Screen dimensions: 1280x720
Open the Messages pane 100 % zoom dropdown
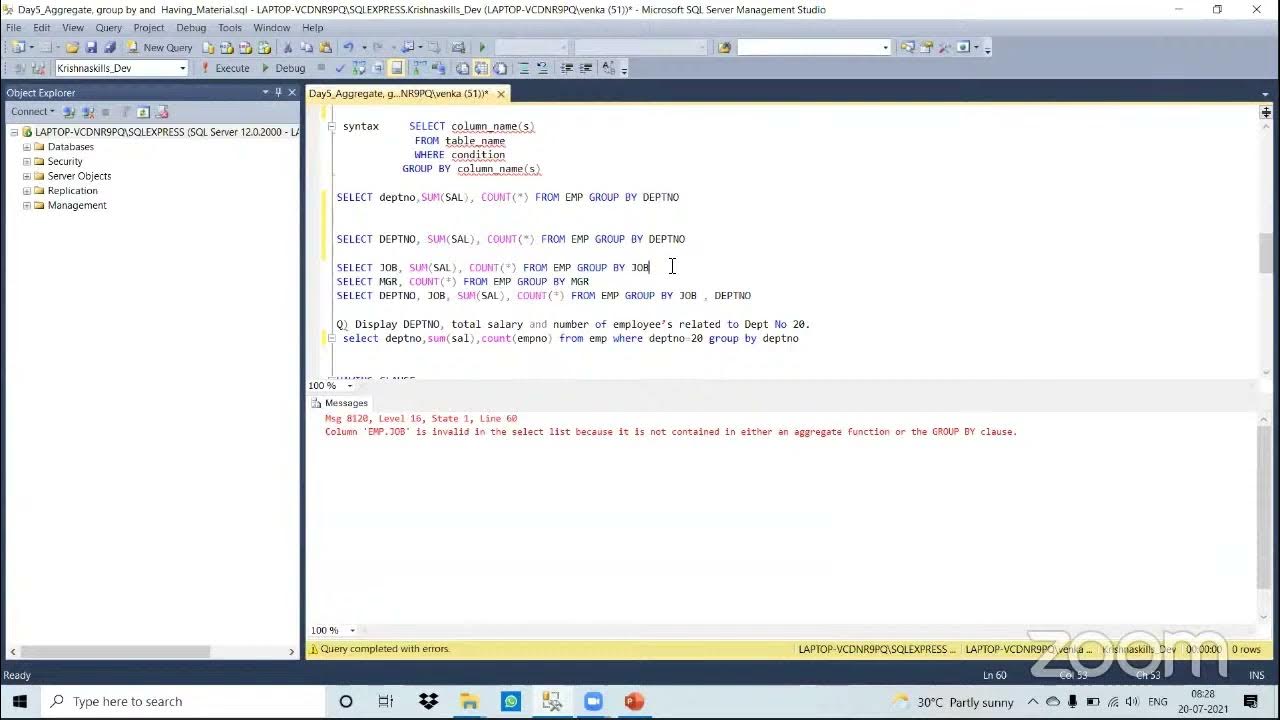pos(352,630)
